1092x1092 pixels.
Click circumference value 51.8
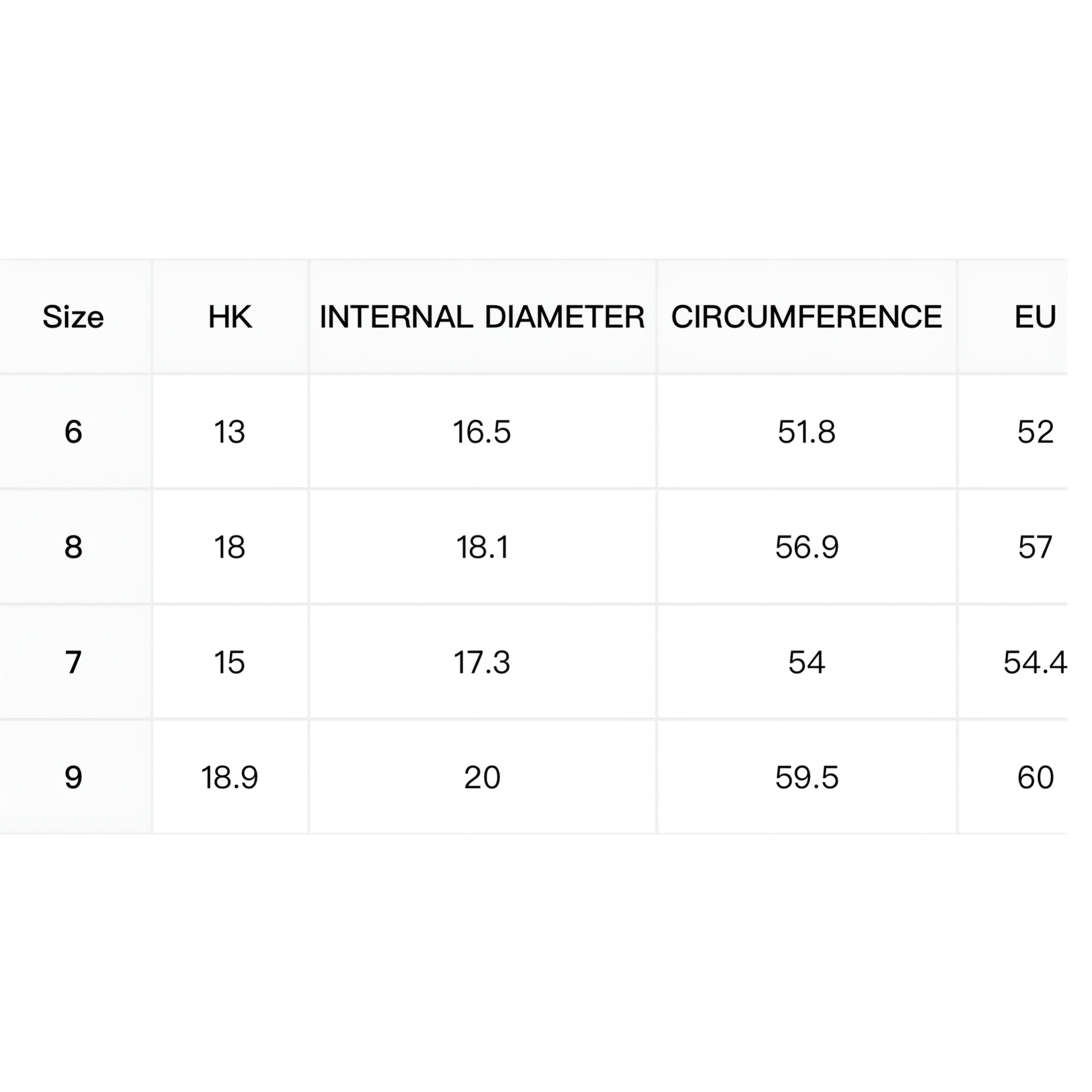pos(807,432)
